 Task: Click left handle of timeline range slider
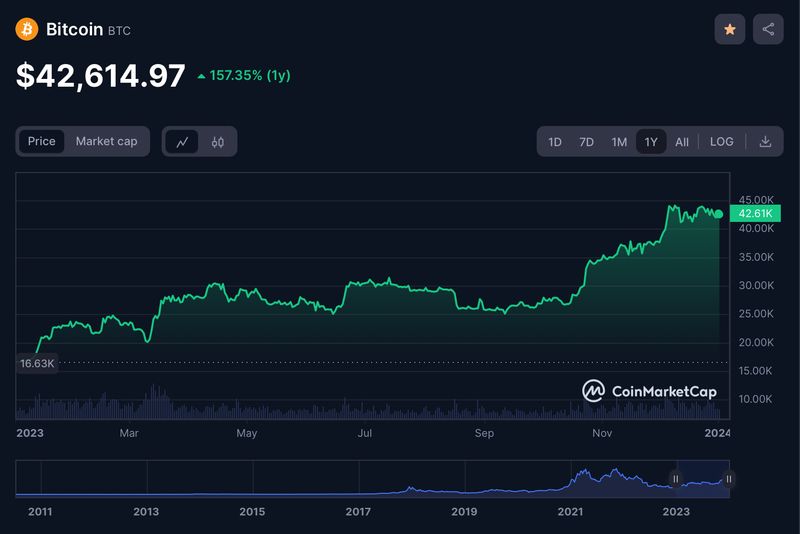[x=676, y=479]
